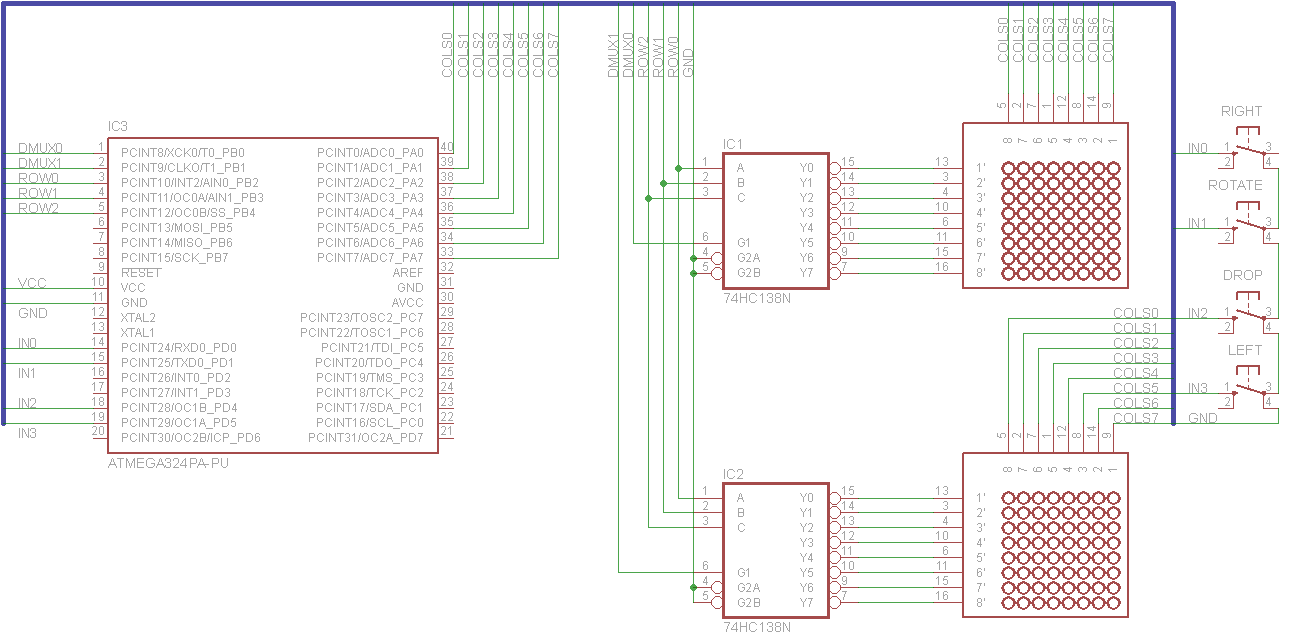
Task: Click the COLS7 net label beside the LEFT switch
Action: [x=1135, y=418]
